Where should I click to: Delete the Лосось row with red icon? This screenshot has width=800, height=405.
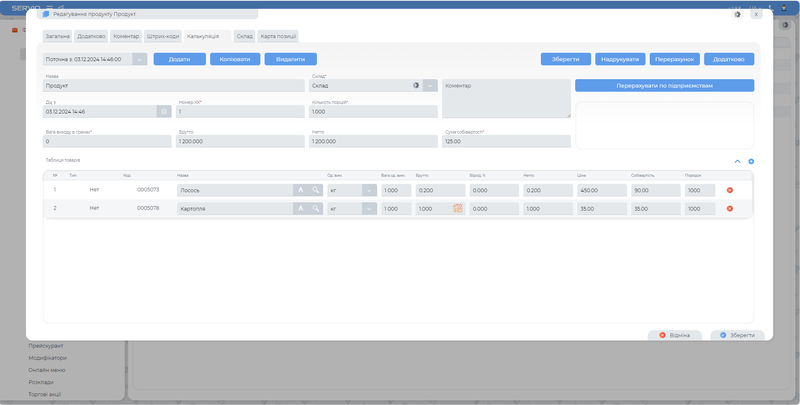point(729,190)
